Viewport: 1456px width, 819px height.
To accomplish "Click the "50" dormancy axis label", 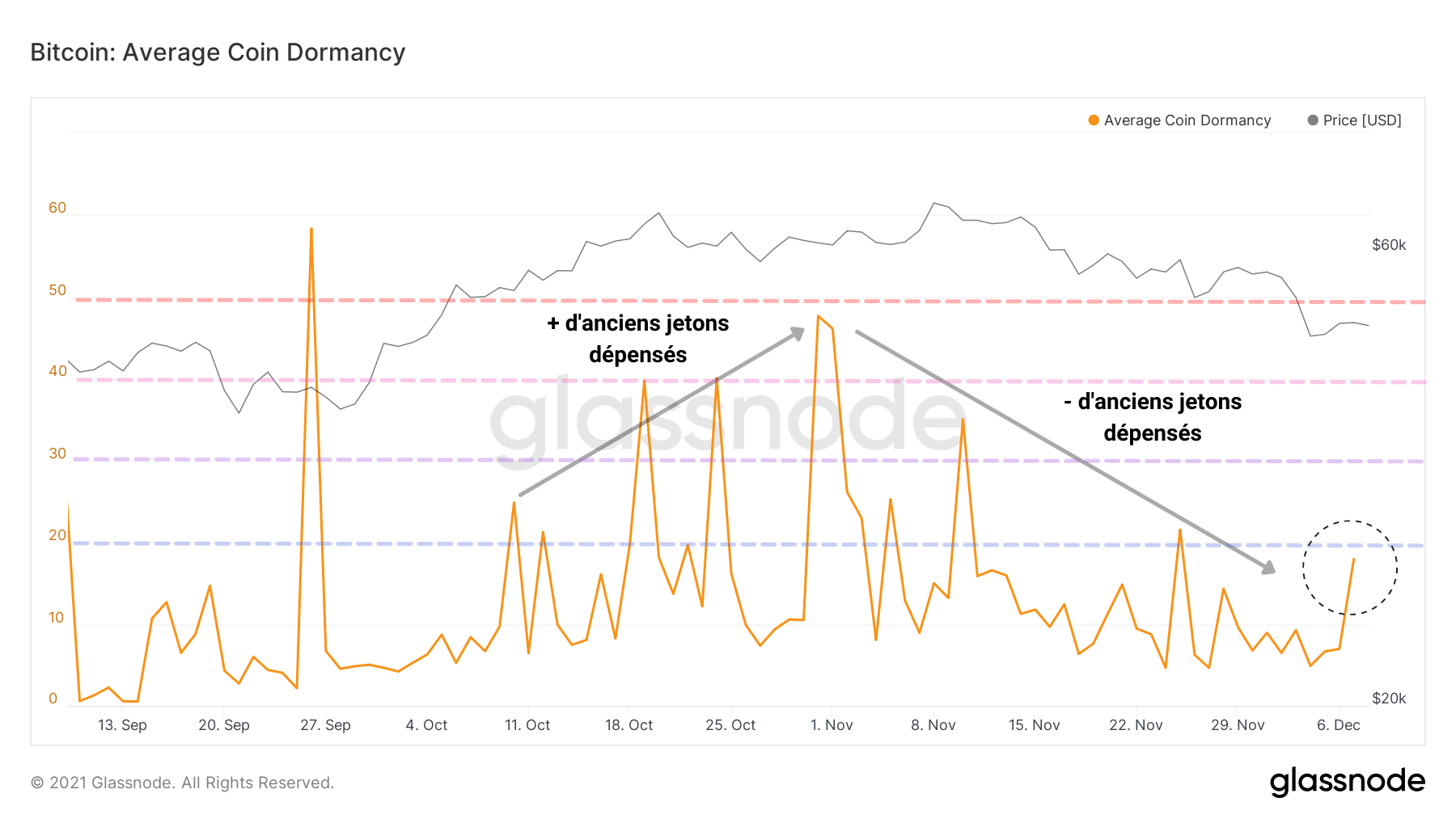I will click(57, 290).
